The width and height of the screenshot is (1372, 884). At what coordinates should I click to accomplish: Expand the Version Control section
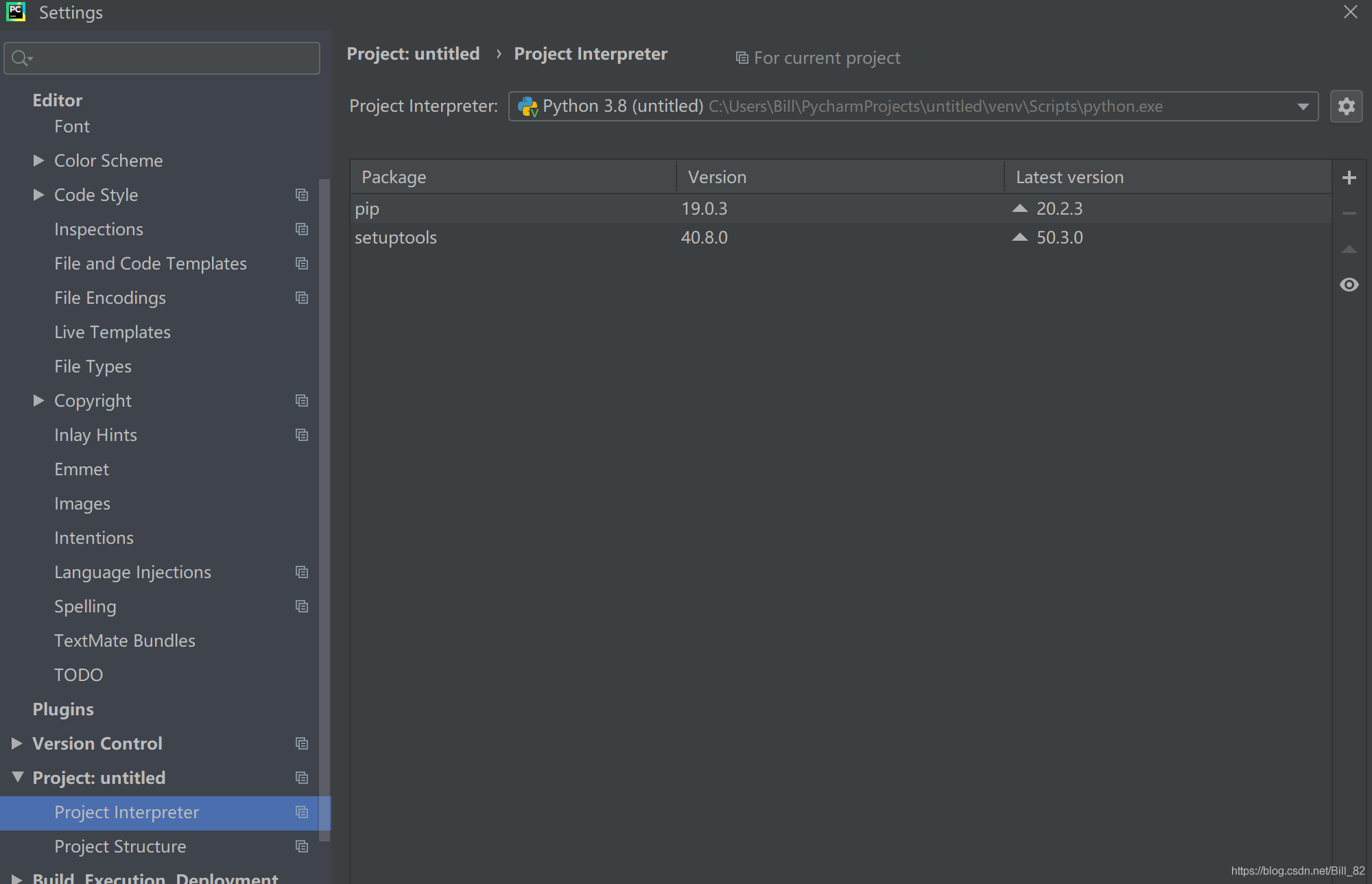tap(17, 743)
